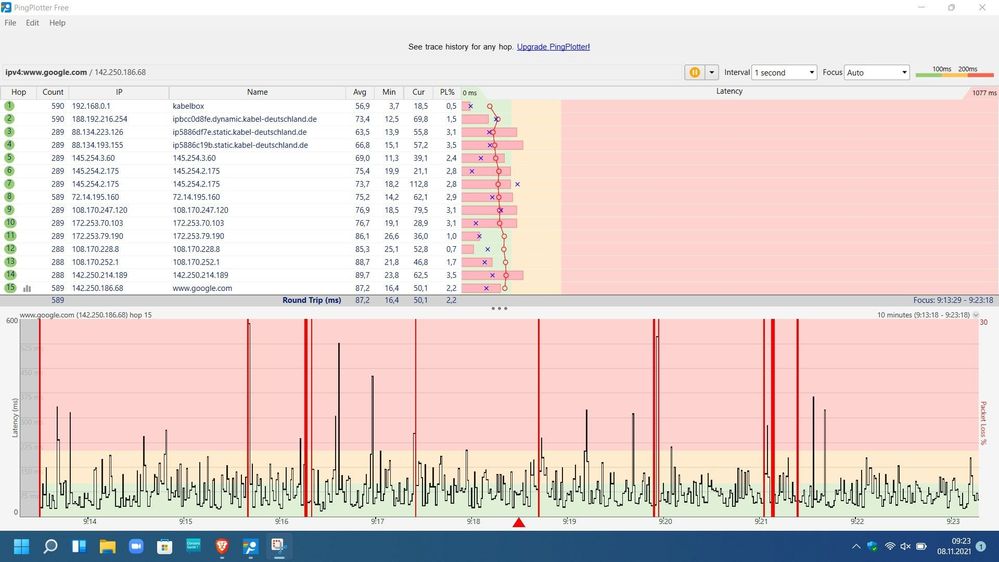999x562 pixels.
Task: Click the hop 1 green number icon
Action: tap(9, 105)
